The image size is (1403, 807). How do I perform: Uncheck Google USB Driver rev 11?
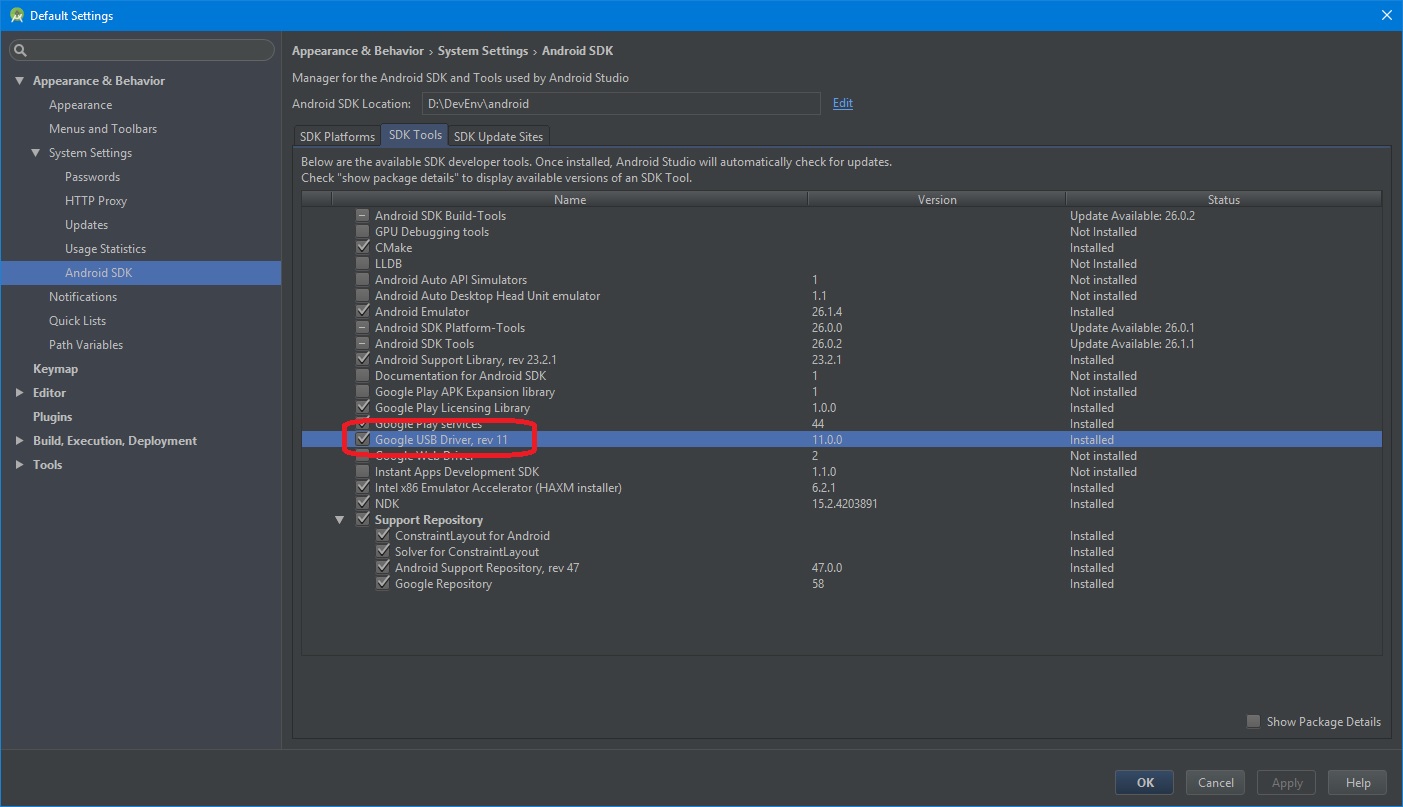363,440
